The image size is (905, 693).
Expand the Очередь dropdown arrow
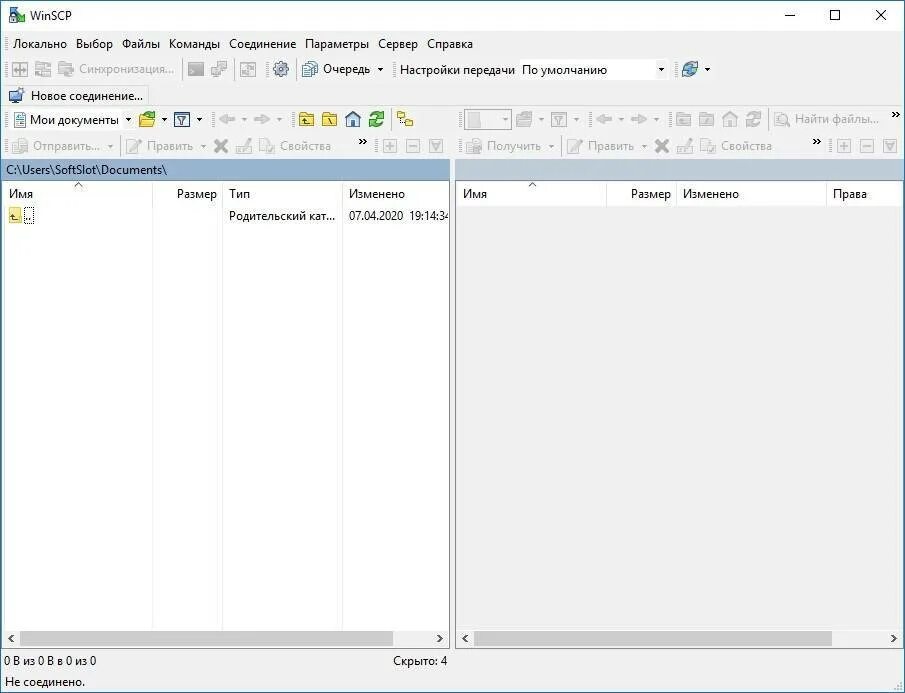click(380, 69)
